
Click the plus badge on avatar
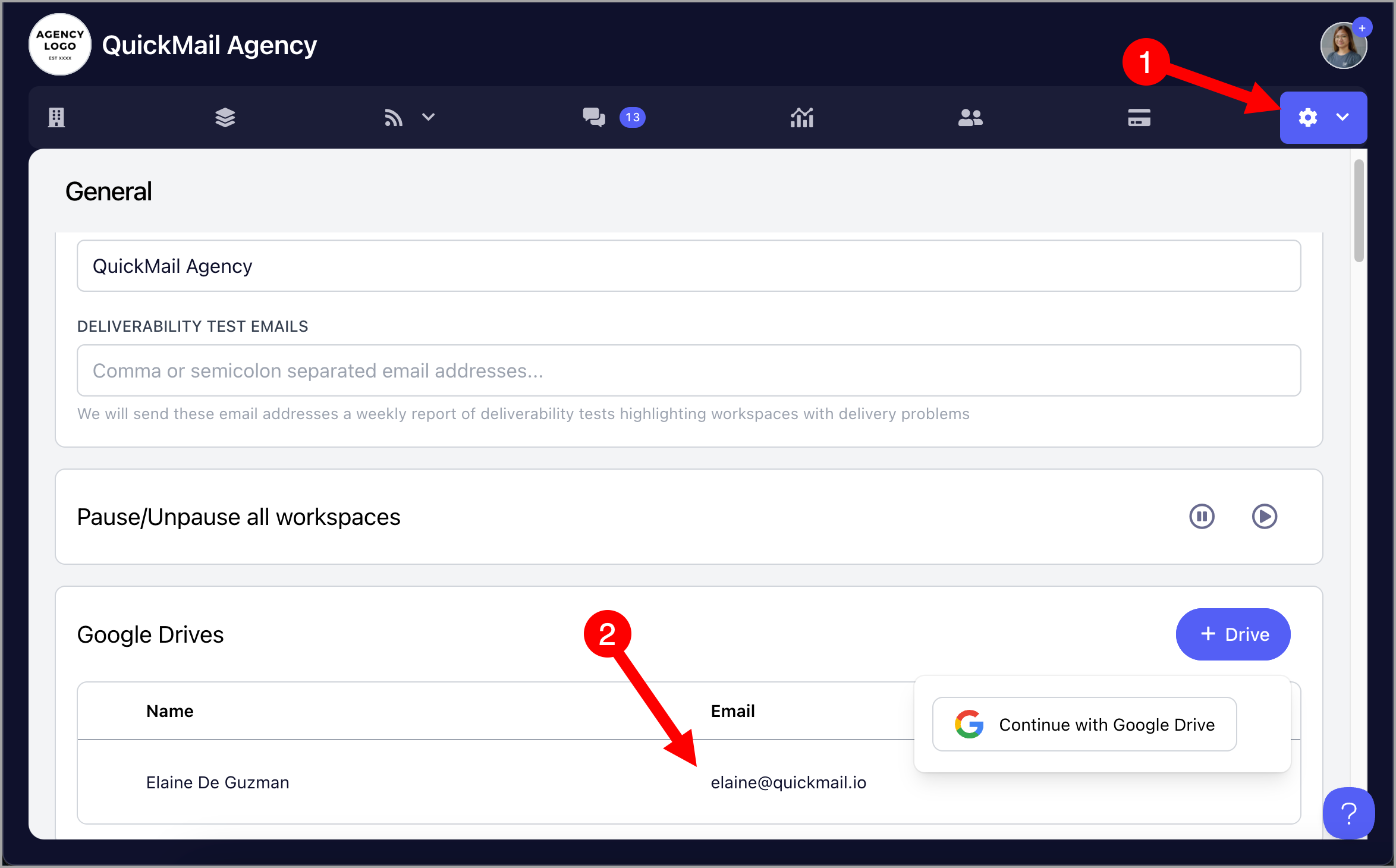(1362, 28)
